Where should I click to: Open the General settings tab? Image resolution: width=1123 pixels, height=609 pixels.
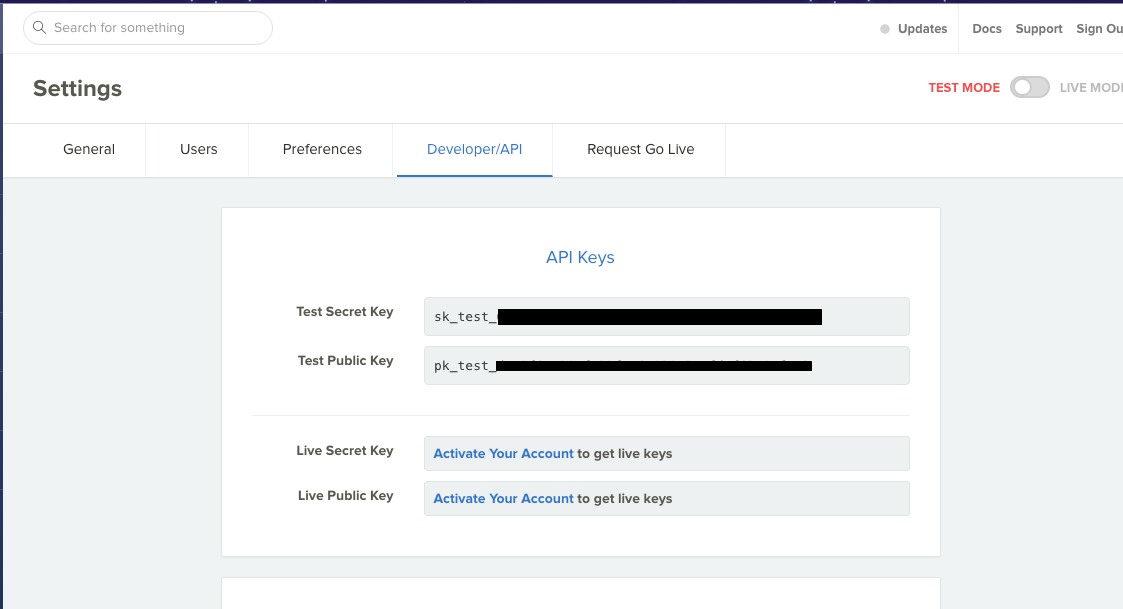[x=88, y=149]
